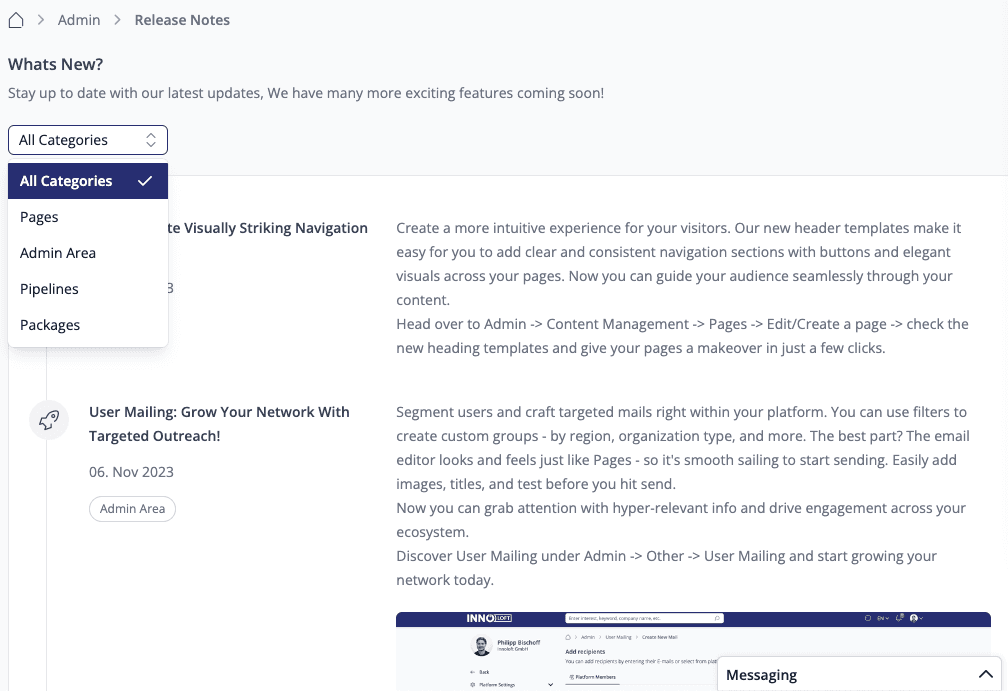Click the home icon in breadcrumb
Screen dimensions: 1008x691
pyautogui.click(x=16, y=20)
